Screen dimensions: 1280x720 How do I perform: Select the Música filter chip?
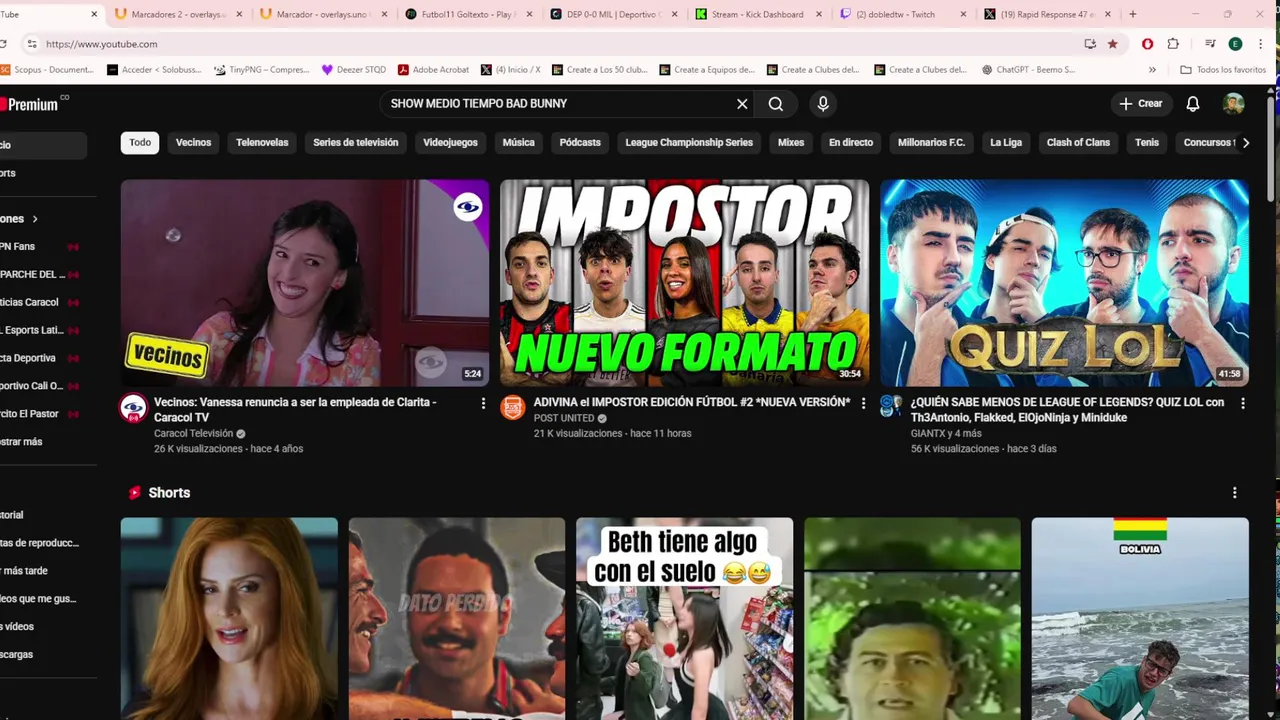tap(518, 143)
